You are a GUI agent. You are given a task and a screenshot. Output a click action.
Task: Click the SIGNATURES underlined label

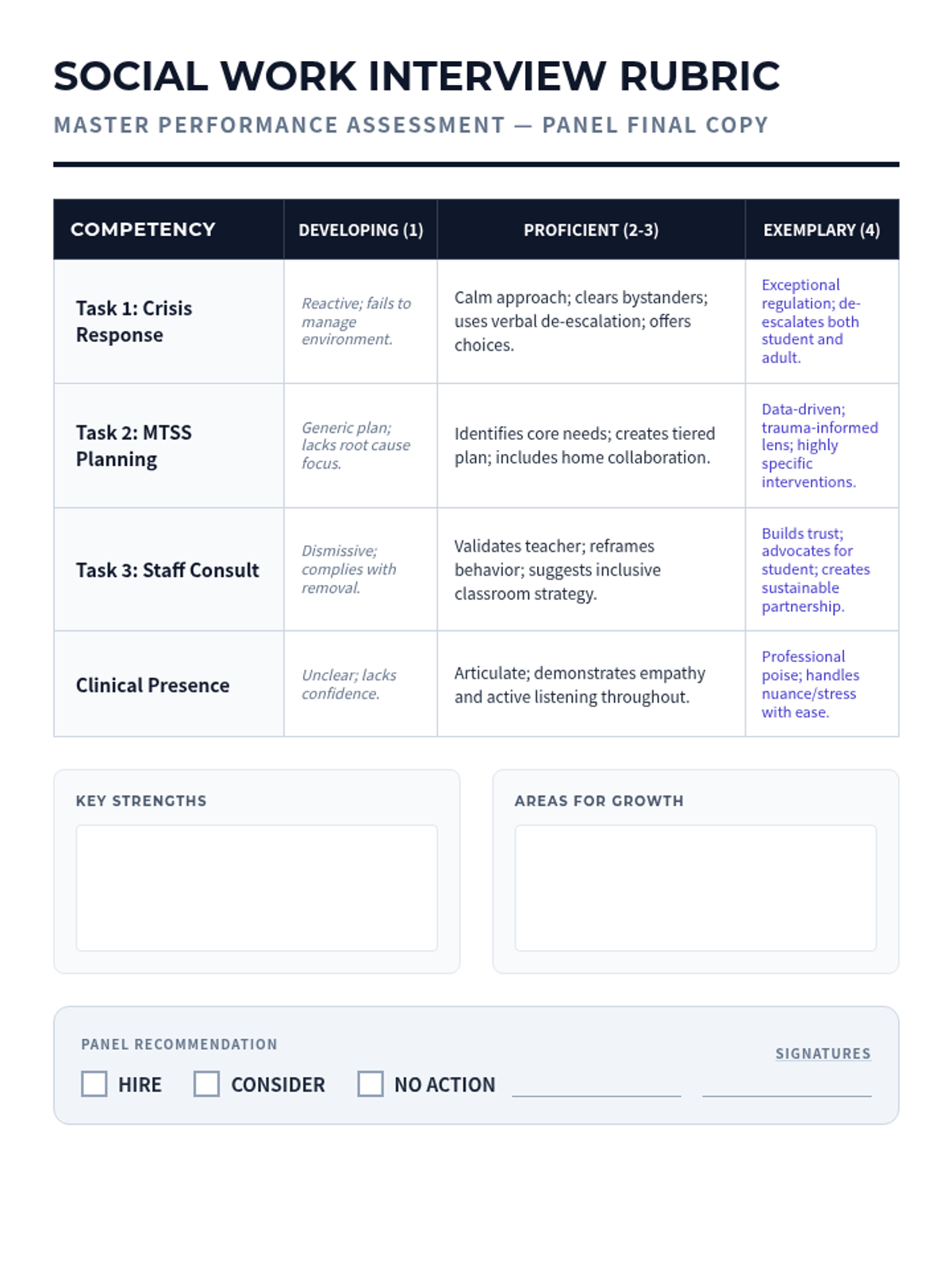823,1053
